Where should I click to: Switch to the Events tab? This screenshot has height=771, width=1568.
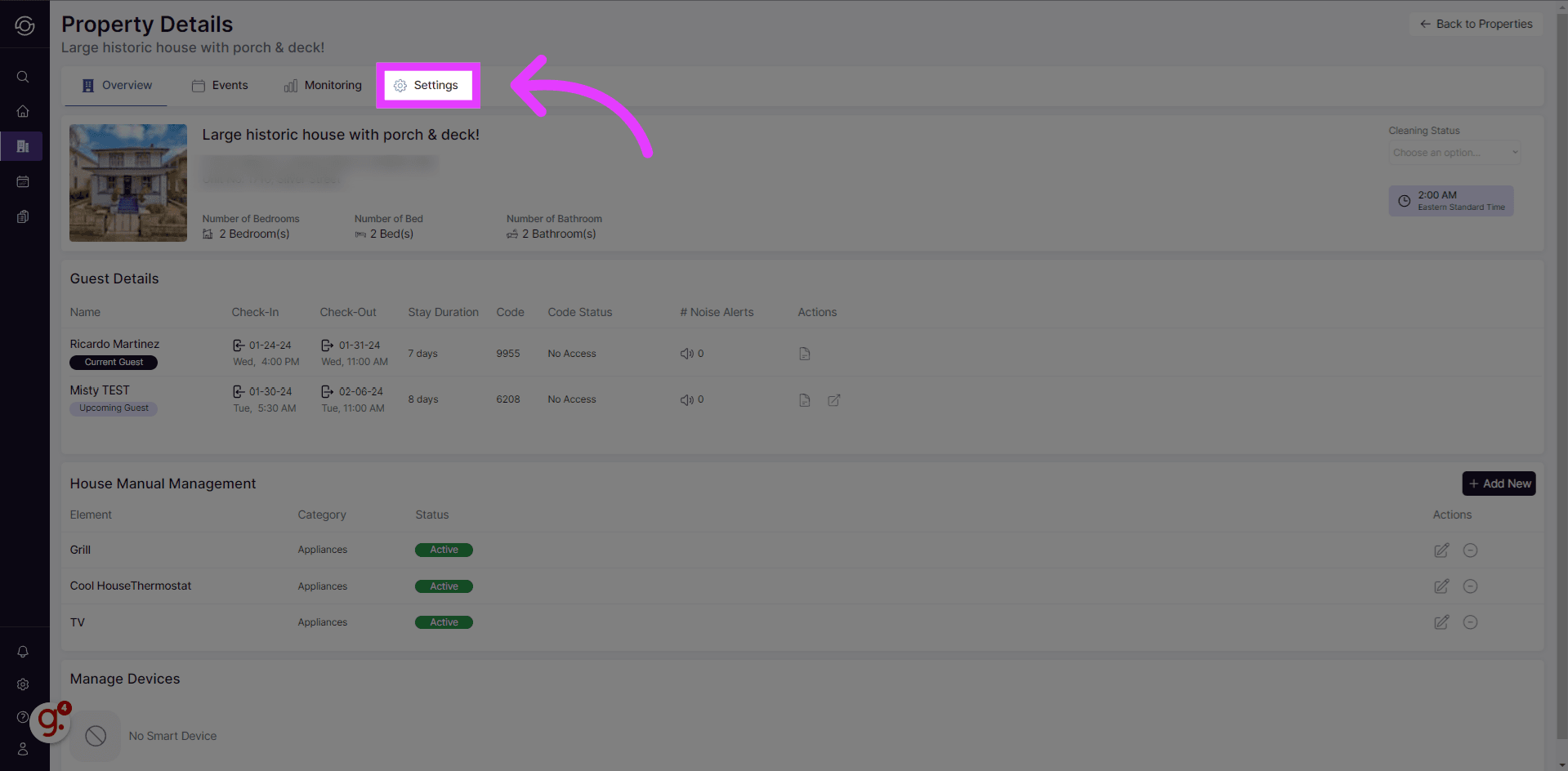[x=220, y=86]
